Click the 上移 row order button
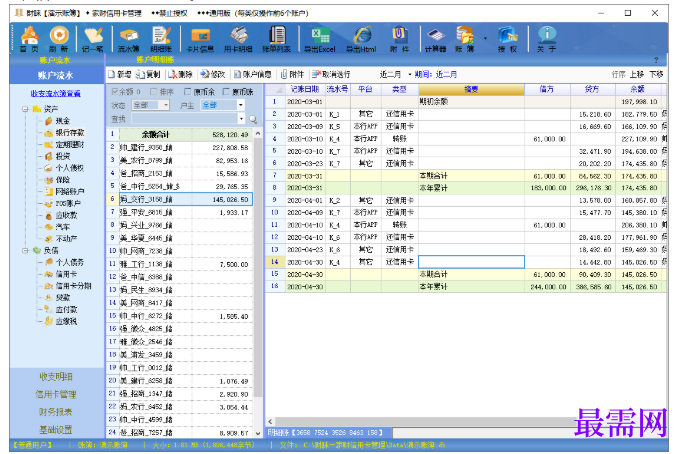 637,74
